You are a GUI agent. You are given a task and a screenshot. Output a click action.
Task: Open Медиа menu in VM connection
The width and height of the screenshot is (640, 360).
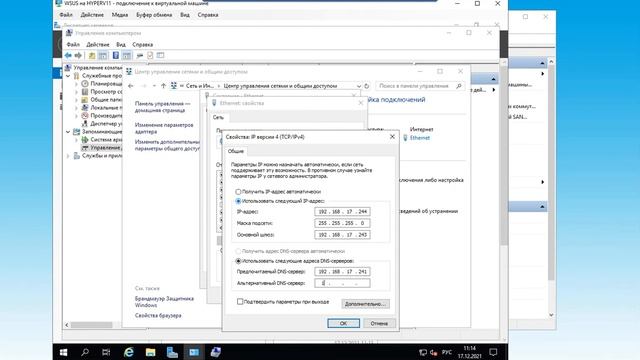[120, 15]
